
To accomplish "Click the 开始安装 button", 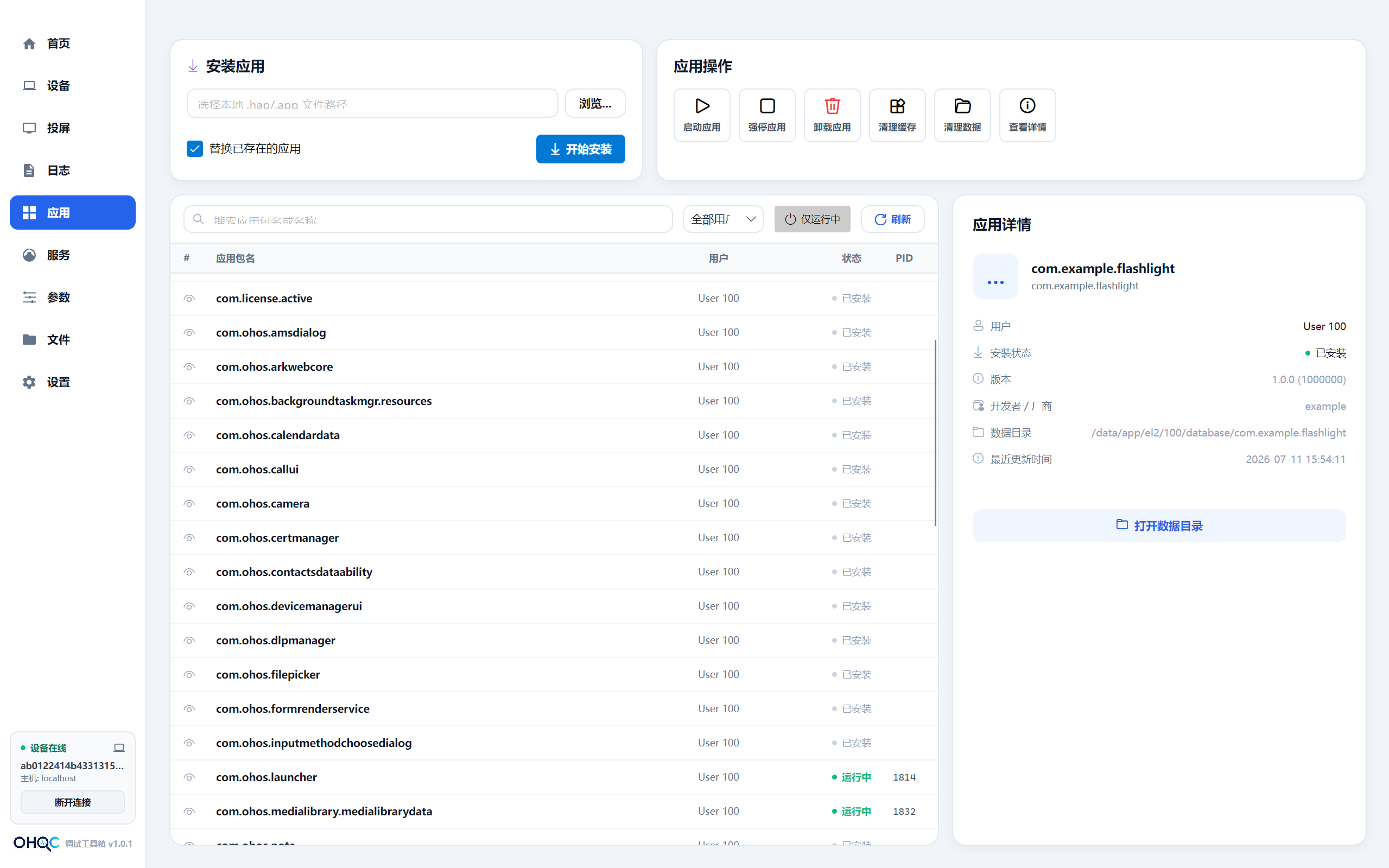I will coord(580,149).
